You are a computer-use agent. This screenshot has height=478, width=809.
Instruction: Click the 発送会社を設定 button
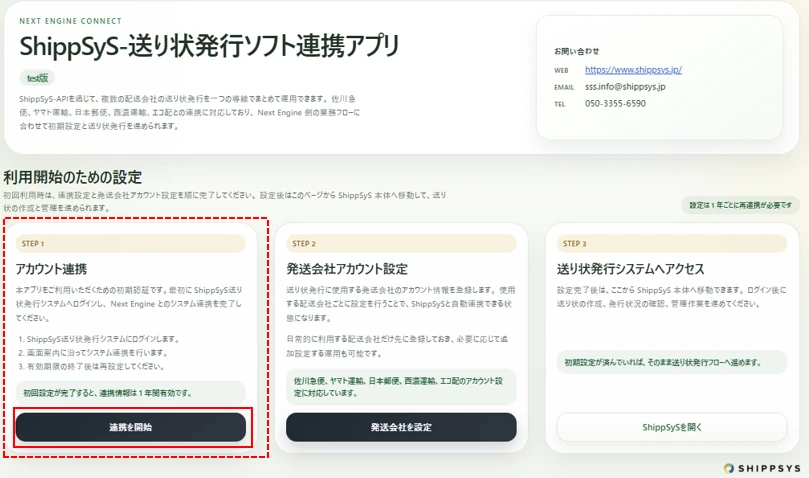click(401, 427)
